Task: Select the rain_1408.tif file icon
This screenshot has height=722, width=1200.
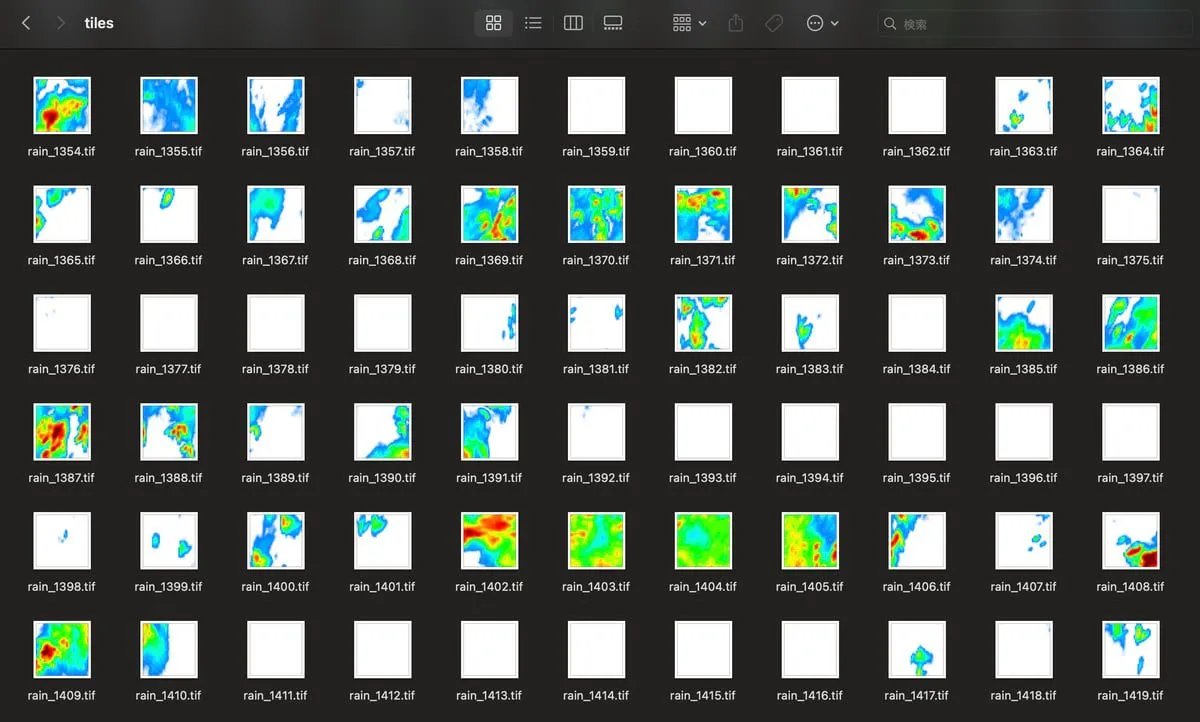Action: pos(1130,541)
